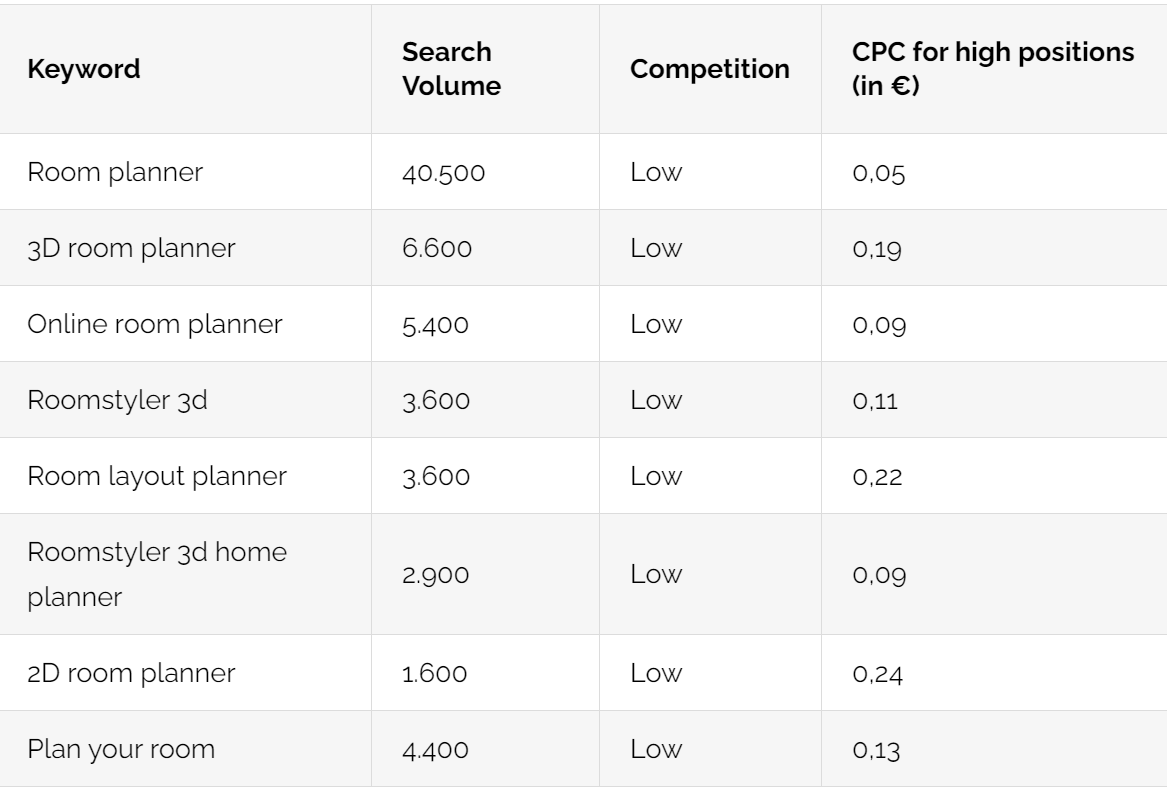Click the CPC for high positions header
The height and width of the screenshot is (787, 1167).
pyautogui.click(x=993, y=68)
